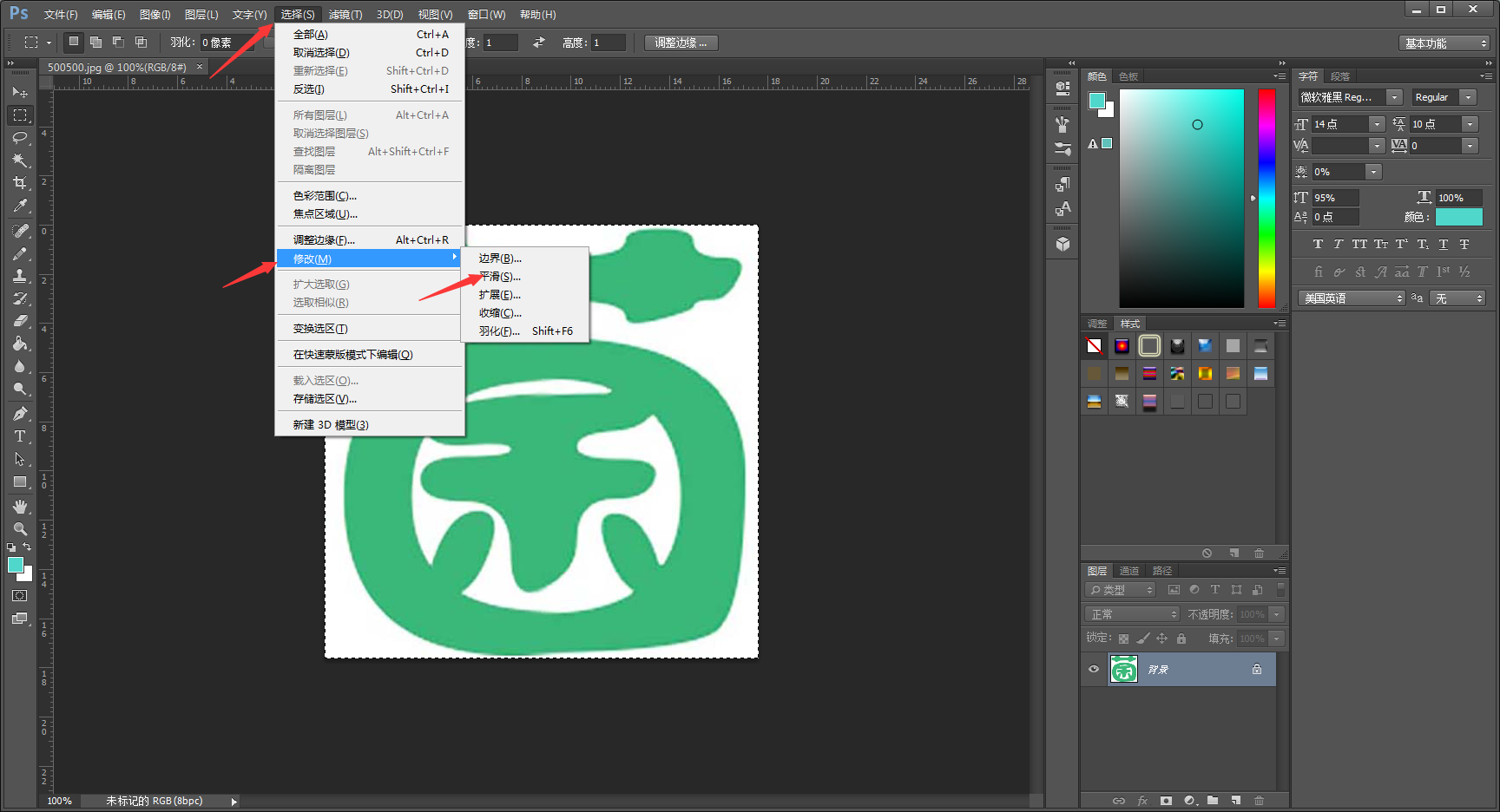This screenshot has height=812, width=1500.
Task: Select the Paint Bucket tool
Action: point(20,344)
